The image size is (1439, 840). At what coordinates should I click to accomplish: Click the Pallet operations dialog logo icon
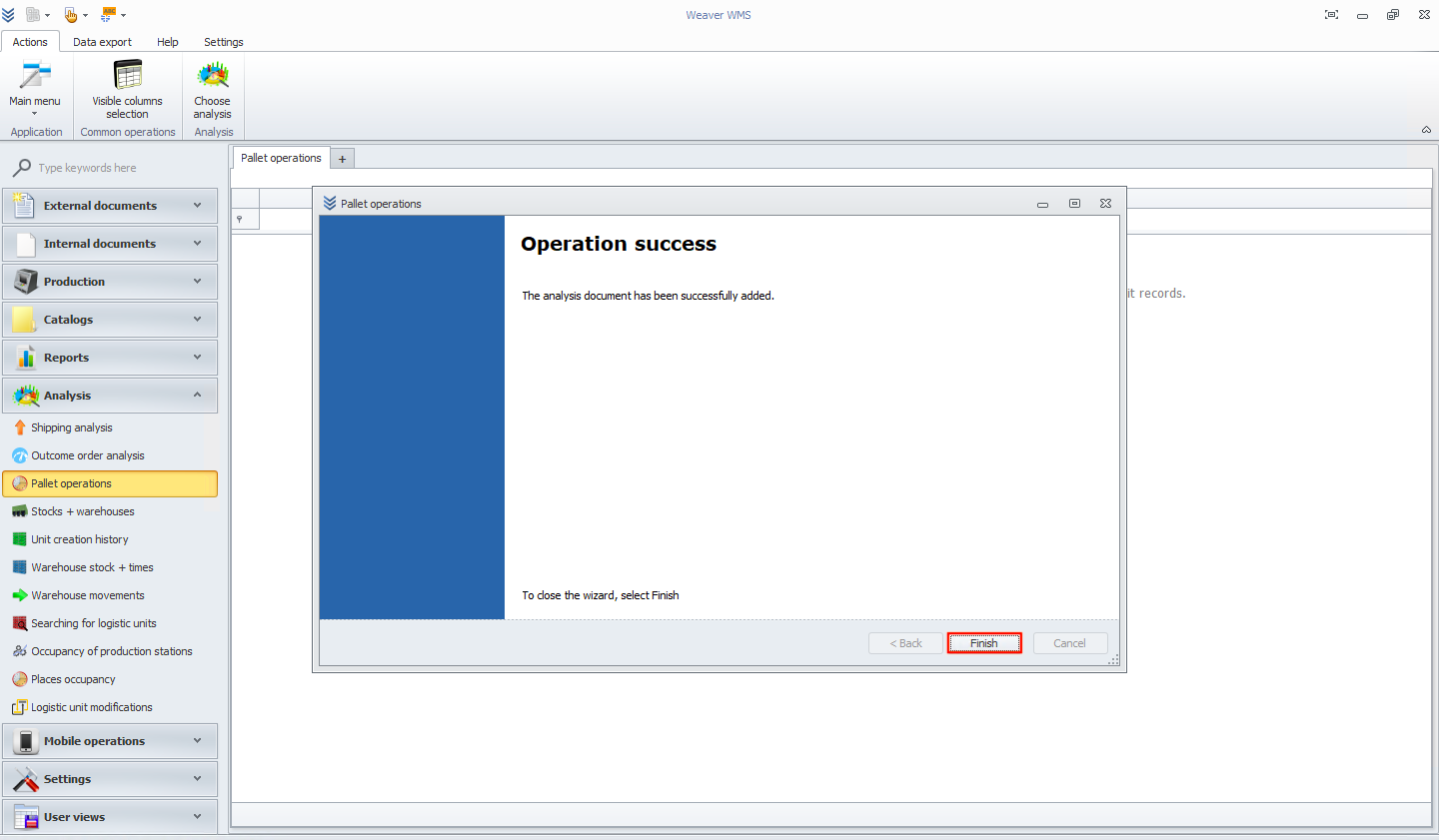[x=330, y=203]
